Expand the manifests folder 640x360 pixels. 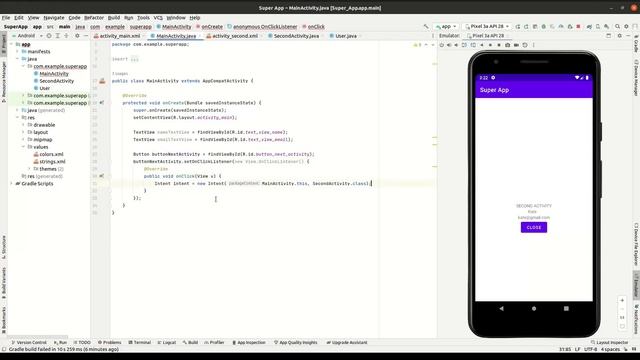(18, 51)
